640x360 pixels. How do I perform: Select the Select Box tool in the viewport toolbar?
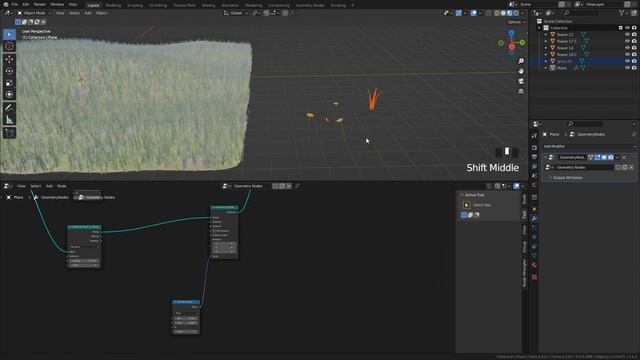coord(9,34)
